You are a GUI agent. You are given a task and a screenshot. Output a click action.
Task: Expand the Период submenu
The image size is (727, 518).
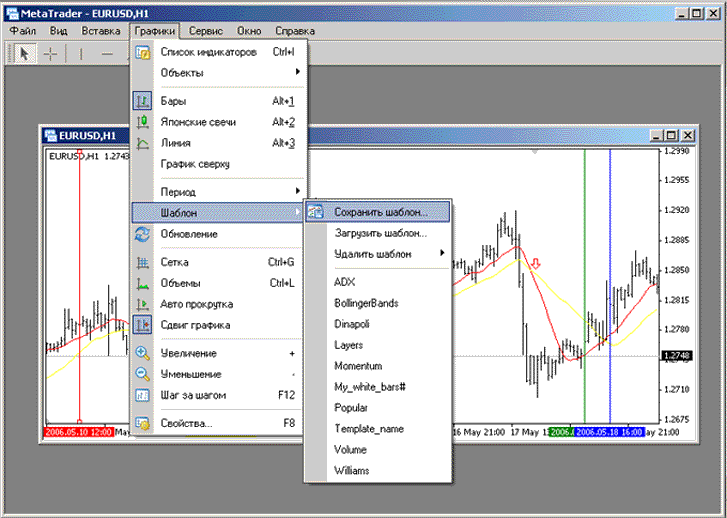(x=218, y=192)
